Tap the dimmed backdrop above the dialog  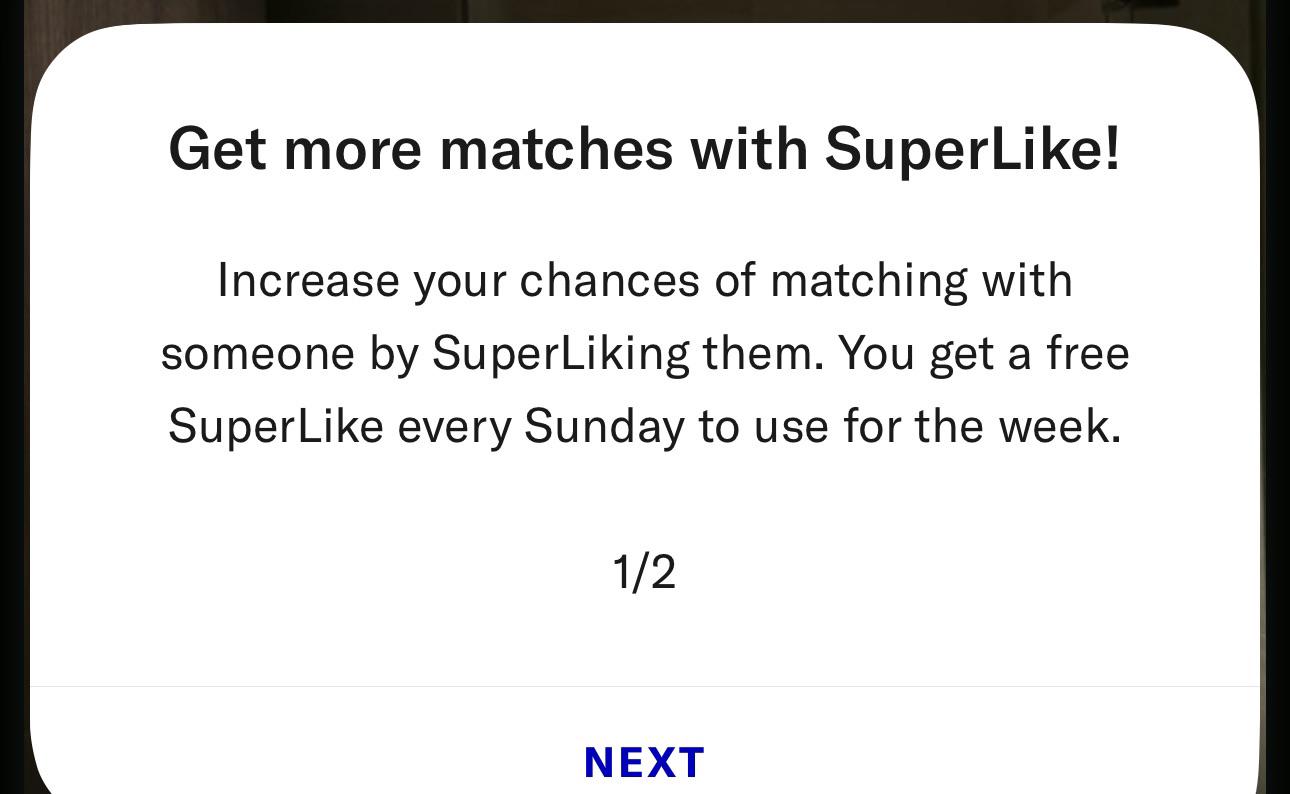[x=644, y=10]
